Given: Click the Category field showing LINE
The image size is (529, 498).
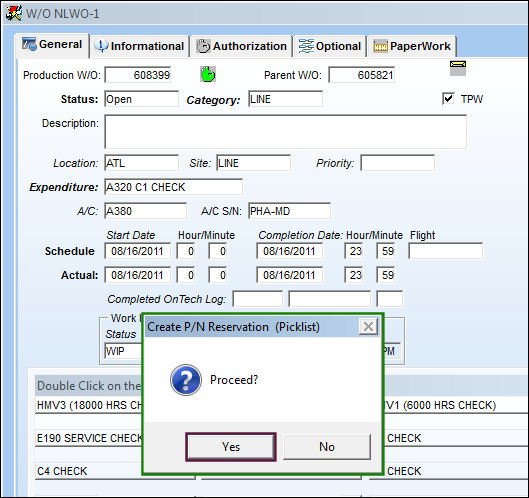Looking at the screenshot, I should point(285,99).
